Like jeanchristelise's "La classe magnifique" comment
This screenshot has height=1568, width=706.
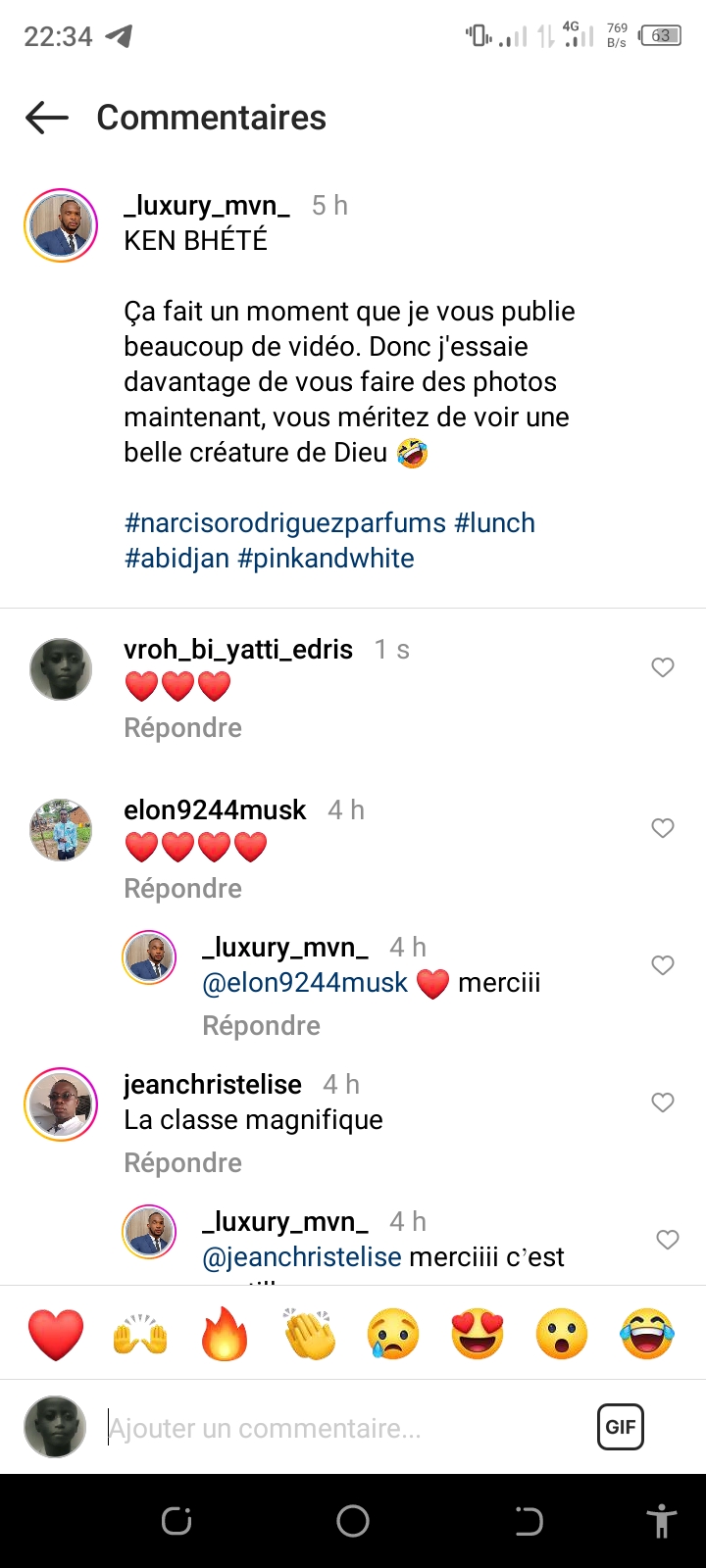(663, 1102)
